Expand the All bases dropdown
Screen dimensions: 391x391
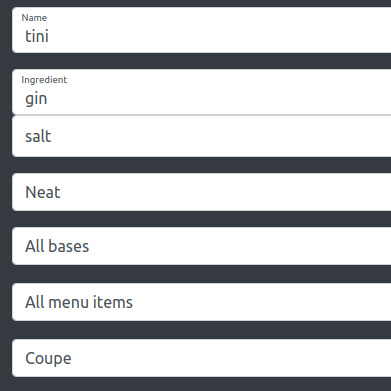pos(201,246)
